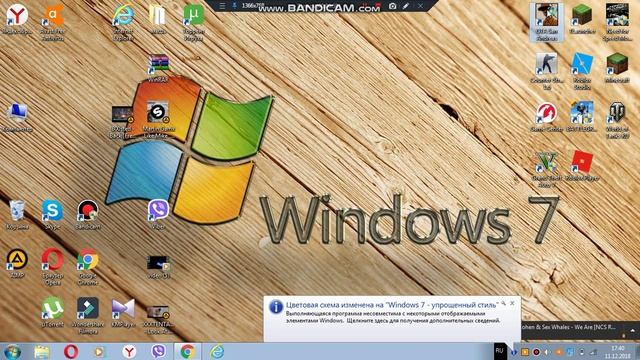The image size is (640, 360).
Task: Open the Google Chrome desktop shortcut
Action: pyautogui.click(x=87, y=266)
